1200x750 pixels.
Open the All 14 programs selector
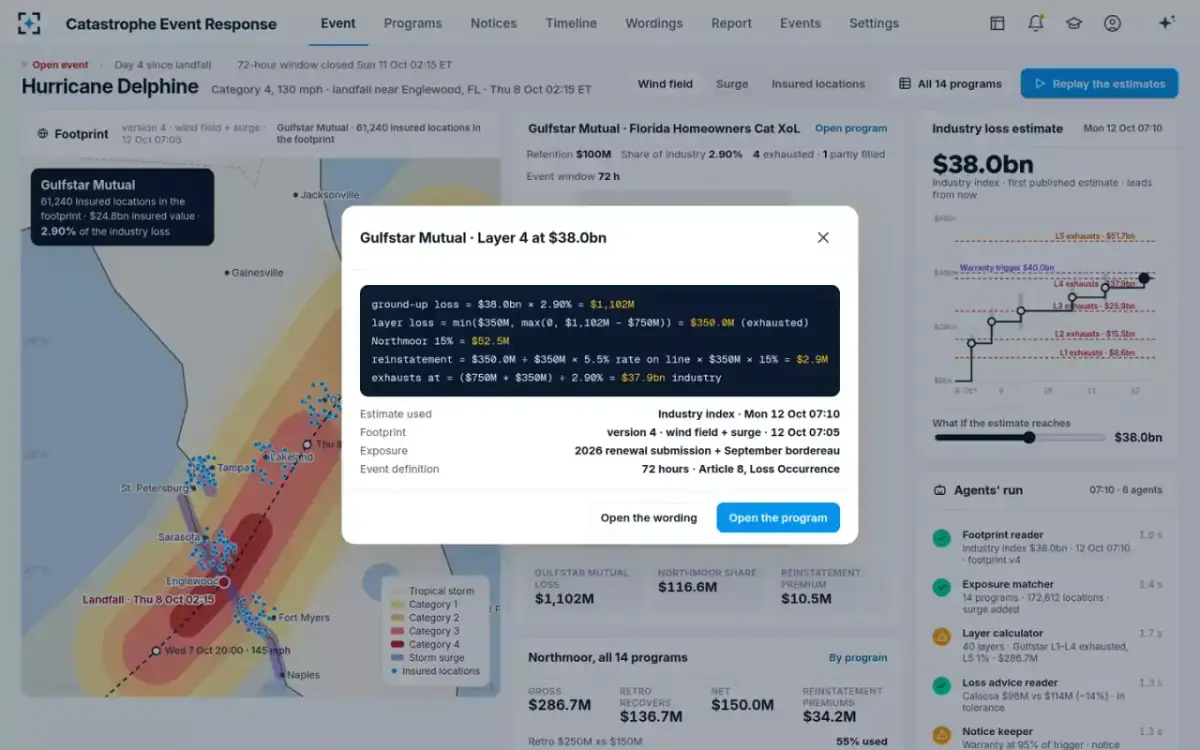point(950,84)
